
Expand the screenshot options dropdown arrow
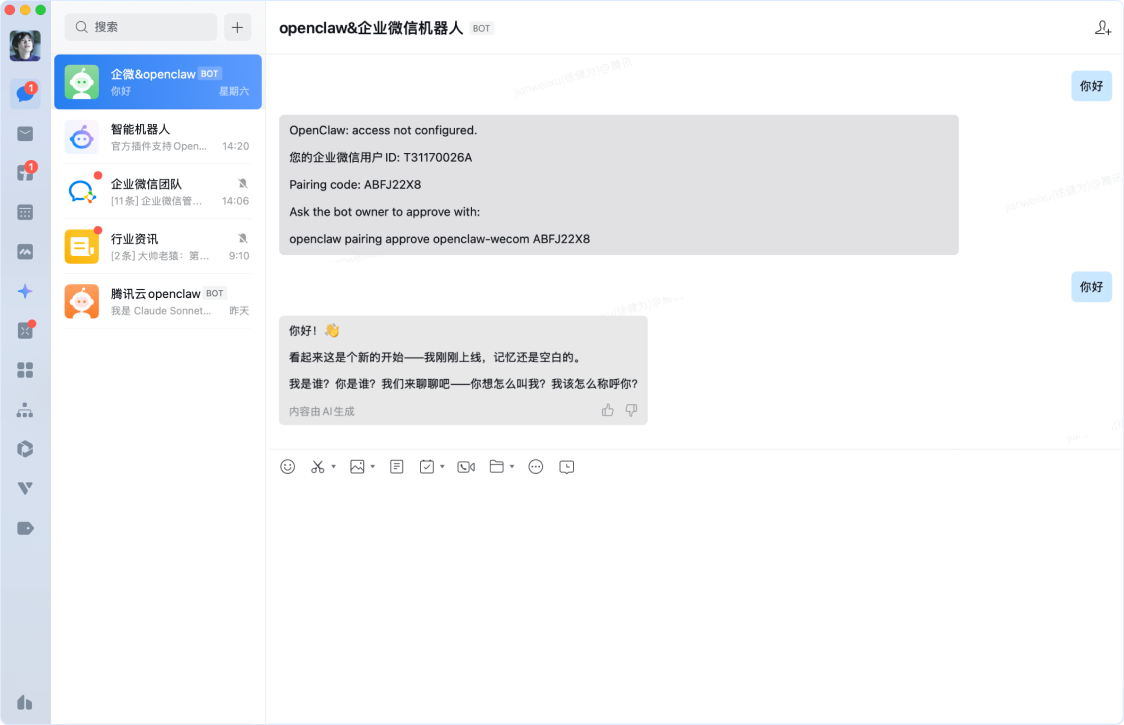tap(334, 467)
